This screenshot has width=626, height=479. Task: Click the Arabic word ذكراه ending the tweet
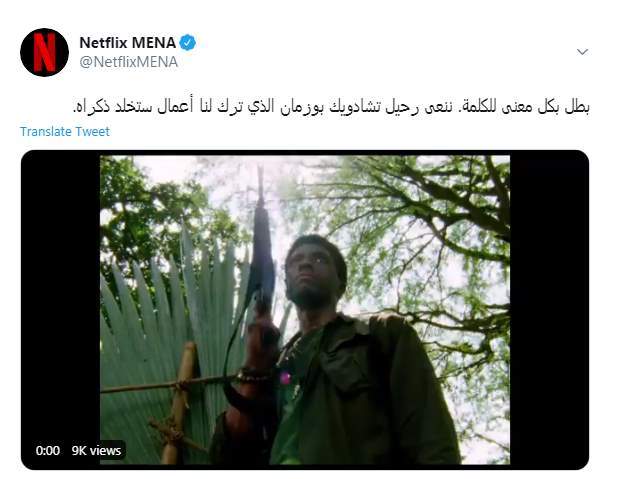(91, 108)
